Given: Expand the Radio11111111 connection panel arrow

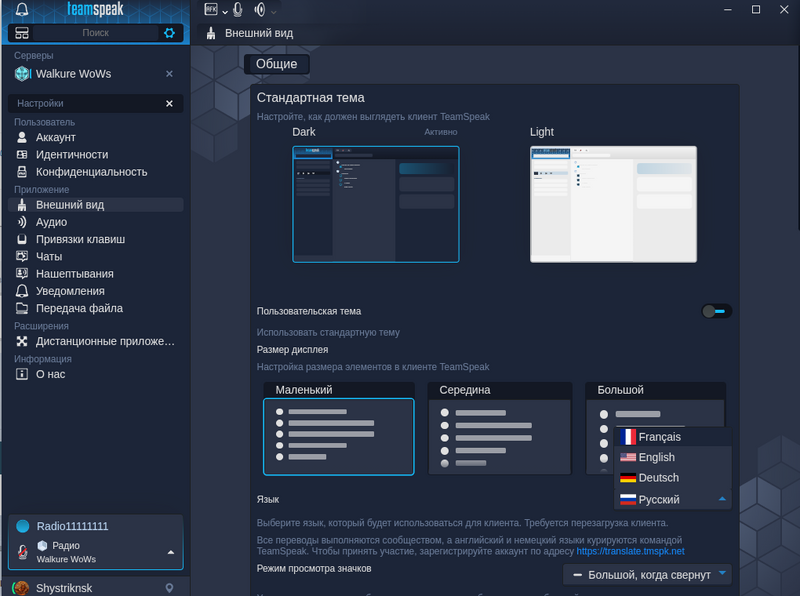Looking at the screenshot, I should point(171,552).
